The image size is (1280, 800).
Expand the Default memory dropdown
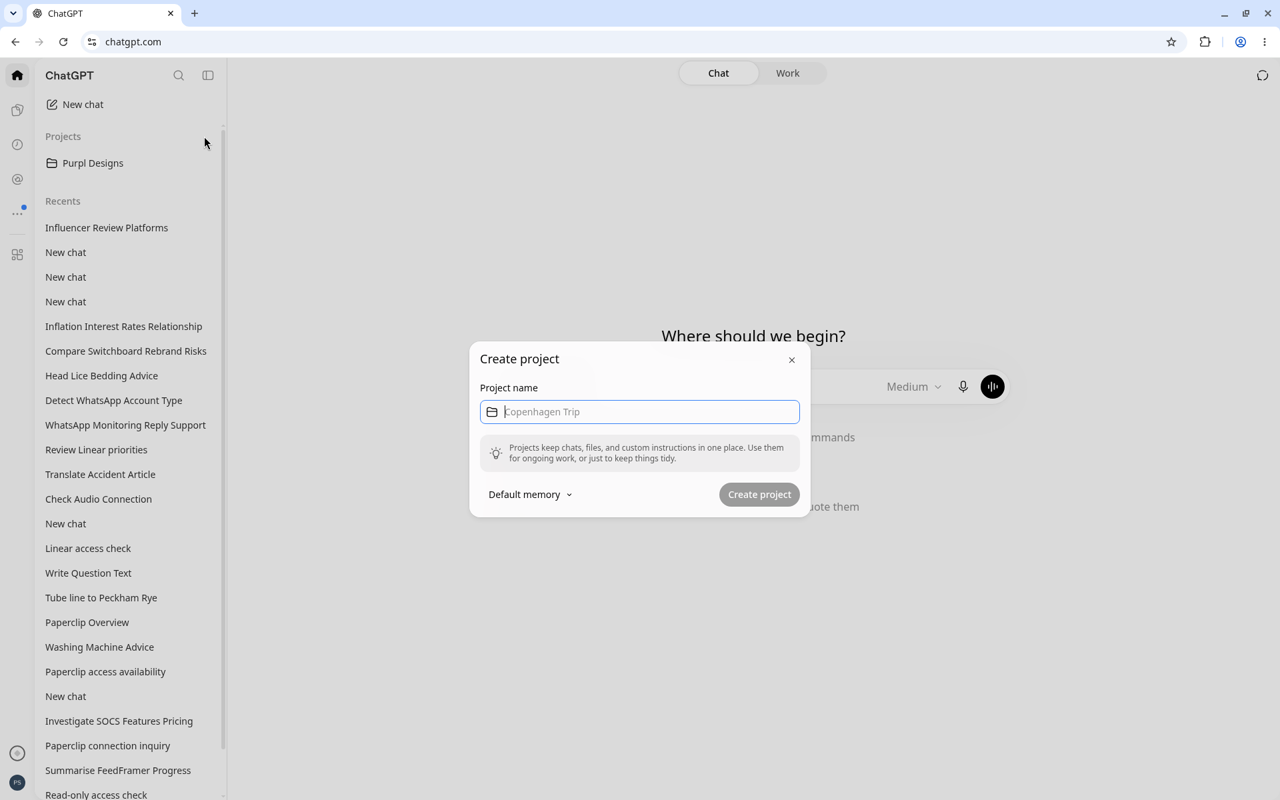point(530,495)
